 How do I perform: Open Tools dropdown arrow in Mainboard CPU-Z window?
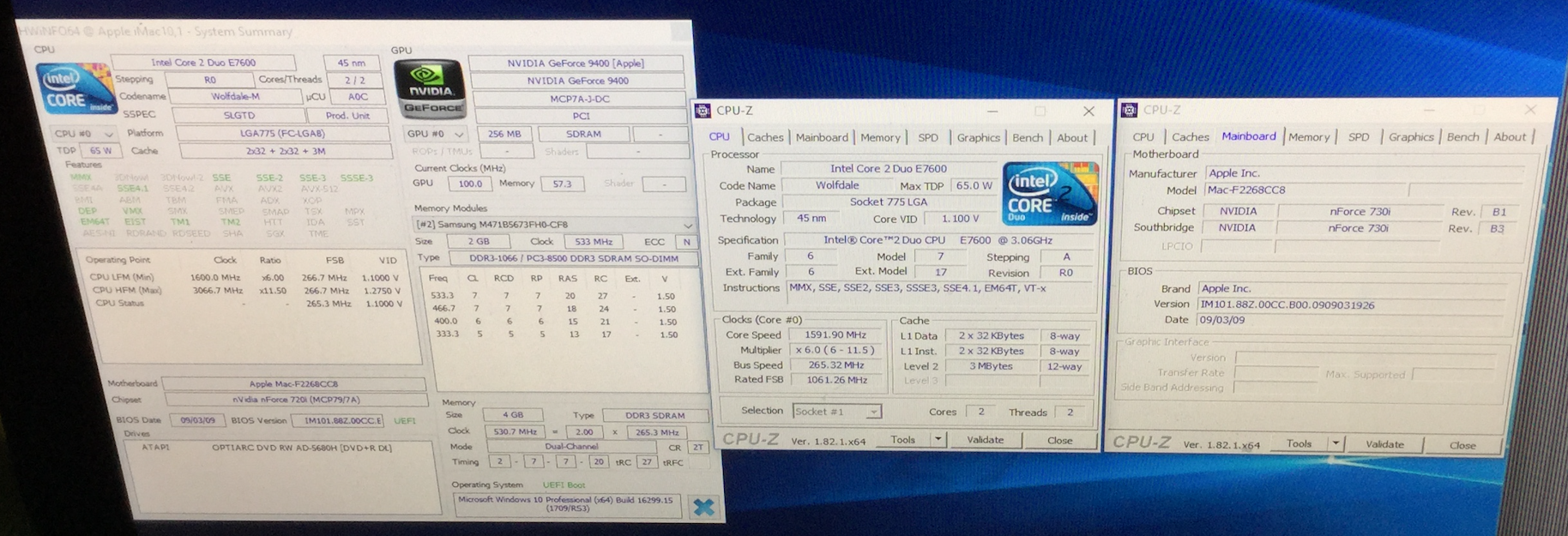(x=1336, y=444)
